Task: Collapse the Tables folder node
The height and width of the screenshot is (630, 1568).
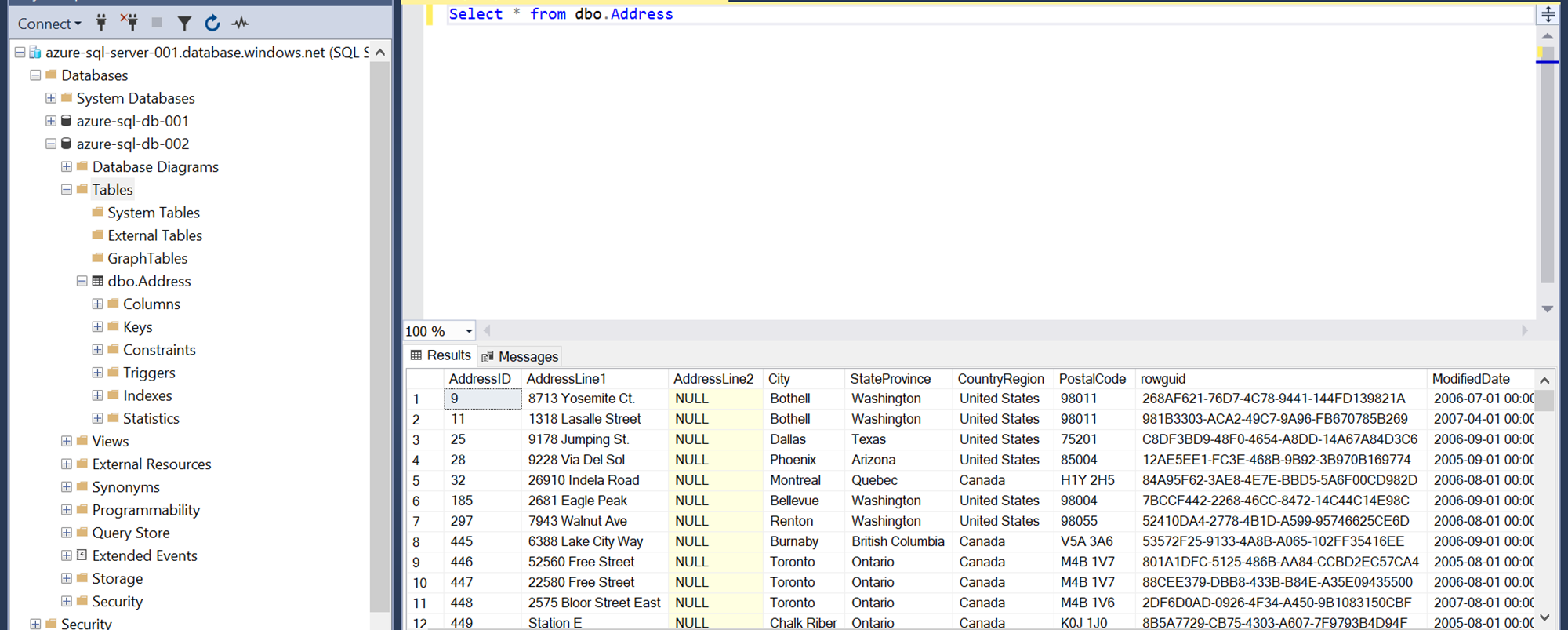Action: (x=67, y=190)
